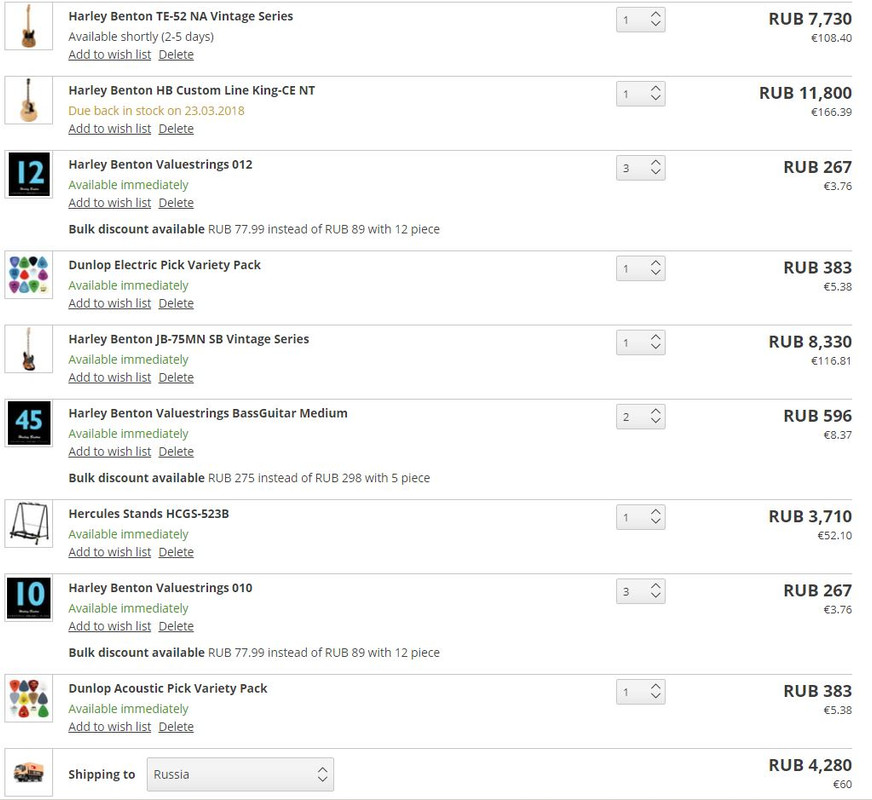Change quantity for Valuestrings BassGuitar Medium
Screen dimensions: 872x800
click(641, 416)
